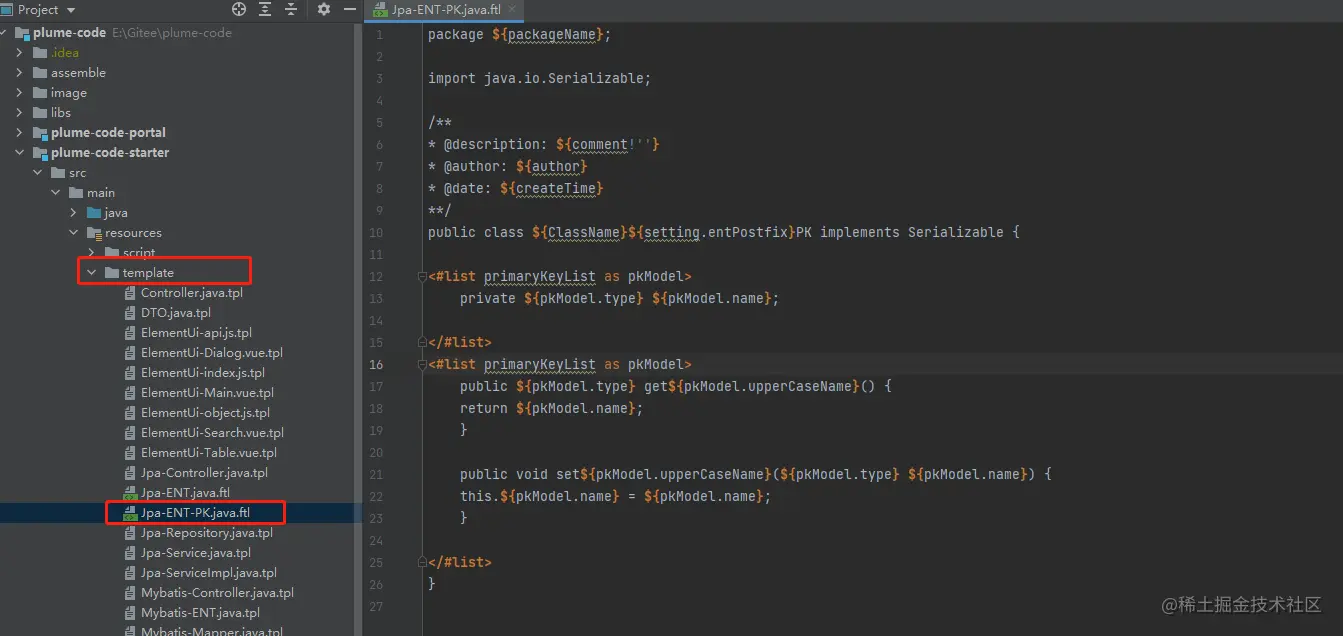
Task: Select ElementUi-Main.vue.tpl file
Action: tap(207, 393)
